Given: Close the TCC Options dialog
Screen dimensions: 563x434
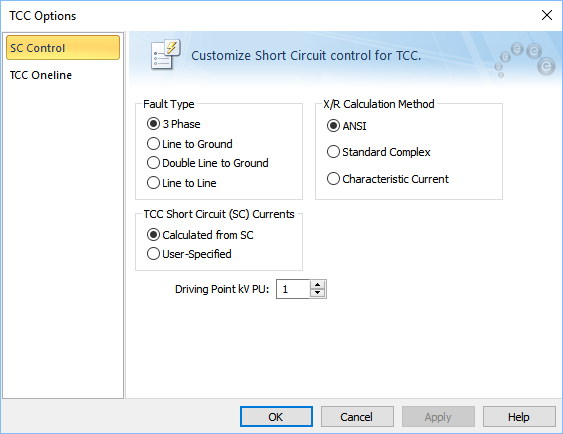Looking at the screenshot, I should 546,15.
